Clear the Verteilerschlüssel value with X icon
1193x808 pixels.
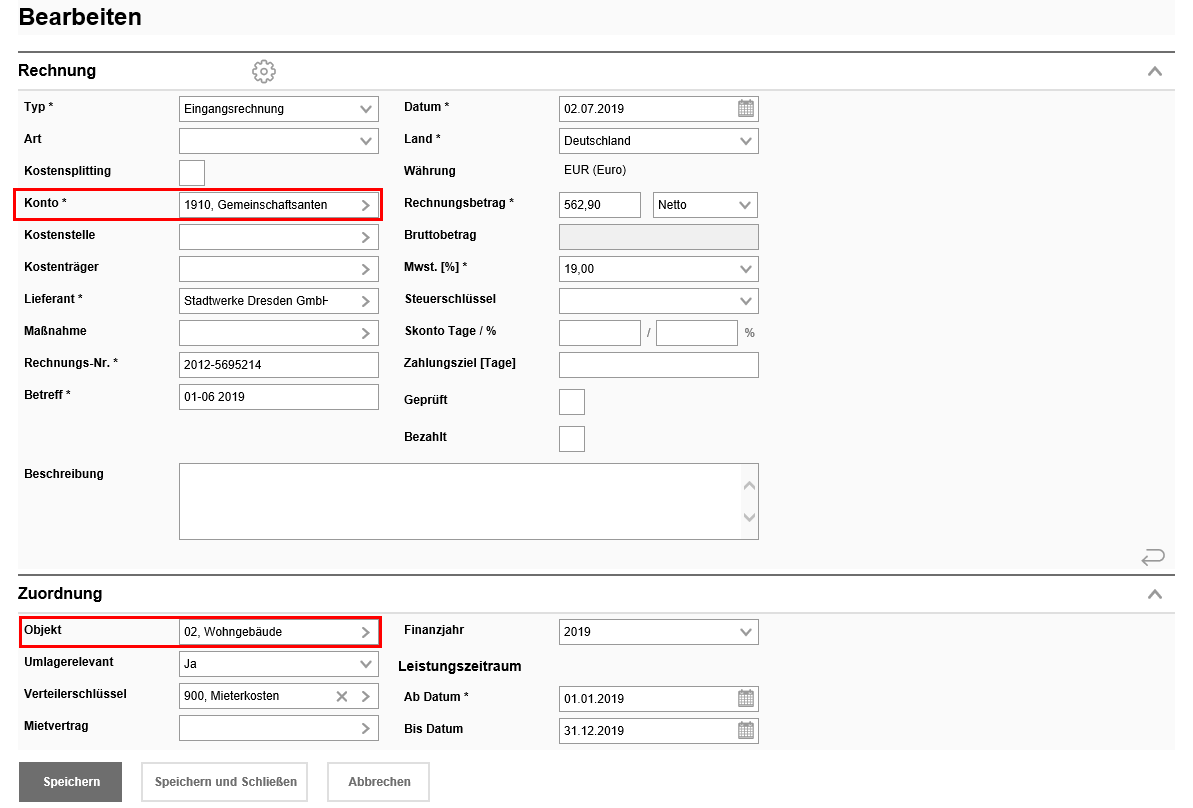pyautogui.click(x=342, y=697)
